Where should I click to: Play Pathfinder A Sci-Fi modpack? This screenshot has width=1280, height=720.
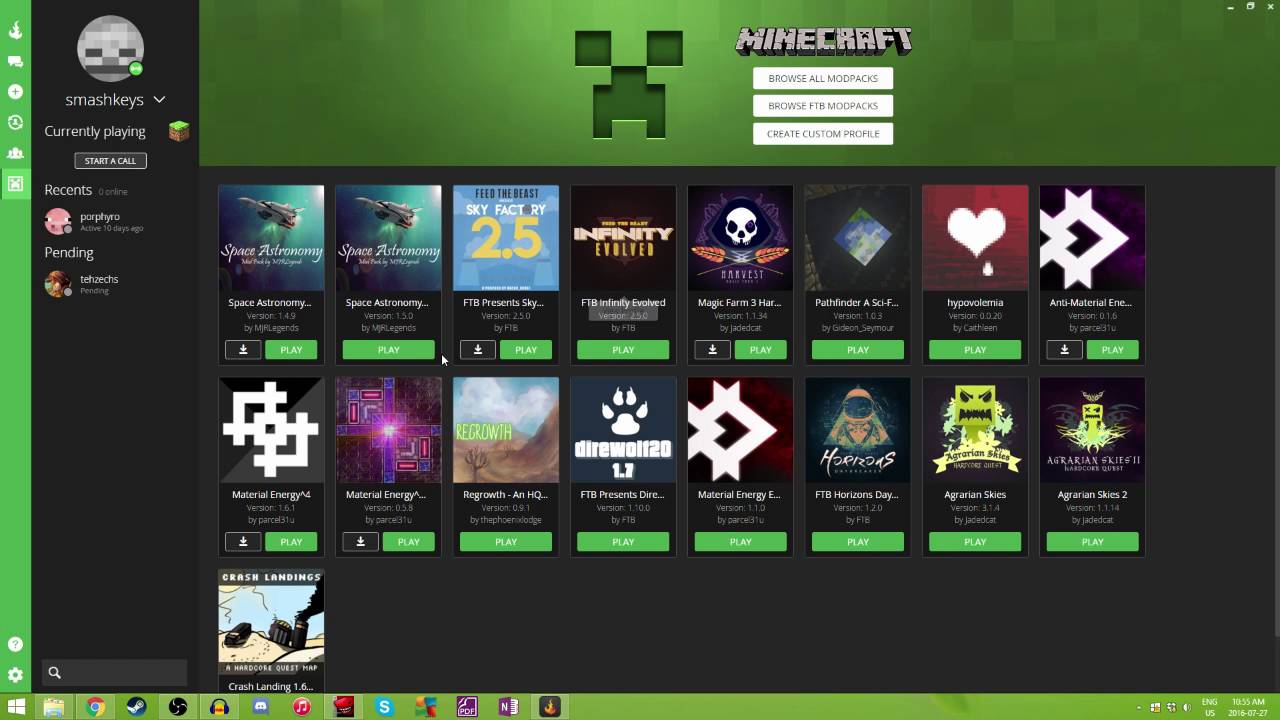coord(858,350)
